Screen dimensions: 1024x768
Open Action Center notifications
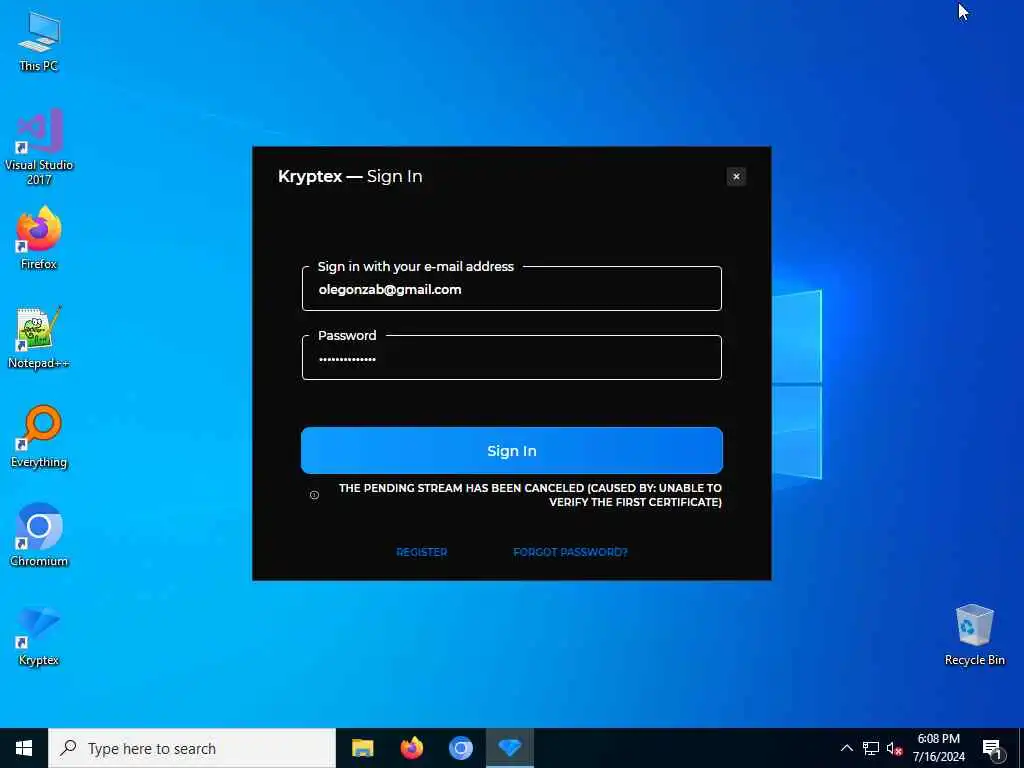(x=993, y=748)
